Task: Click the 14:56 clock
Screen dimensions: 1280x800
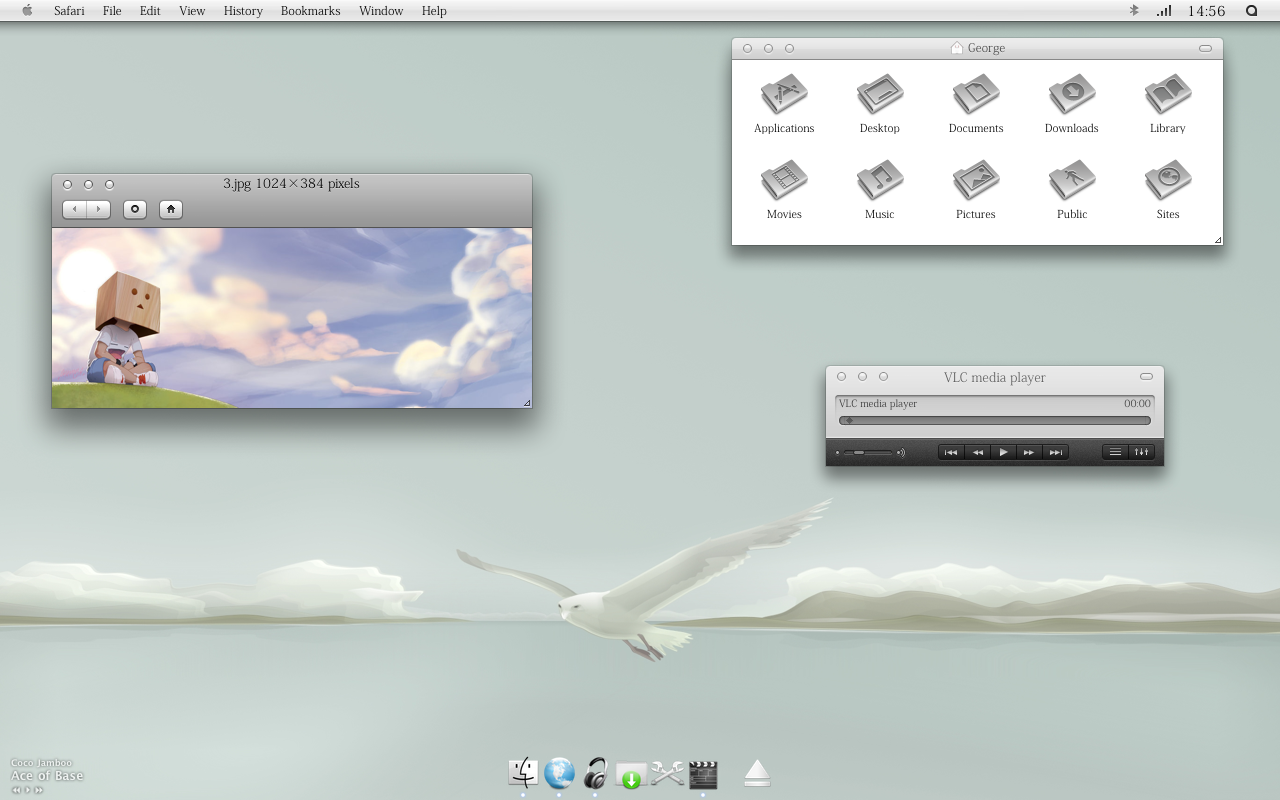Action: pyautogui.click(x=1206, y=11)
